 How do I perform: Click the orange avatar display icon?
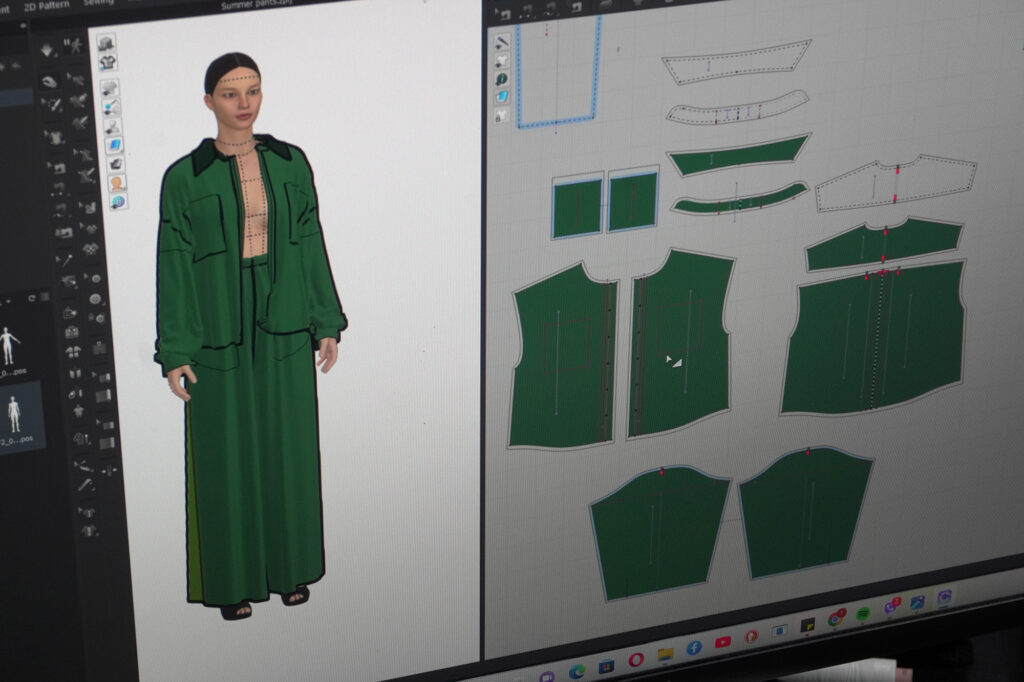(x=117, y=184)
